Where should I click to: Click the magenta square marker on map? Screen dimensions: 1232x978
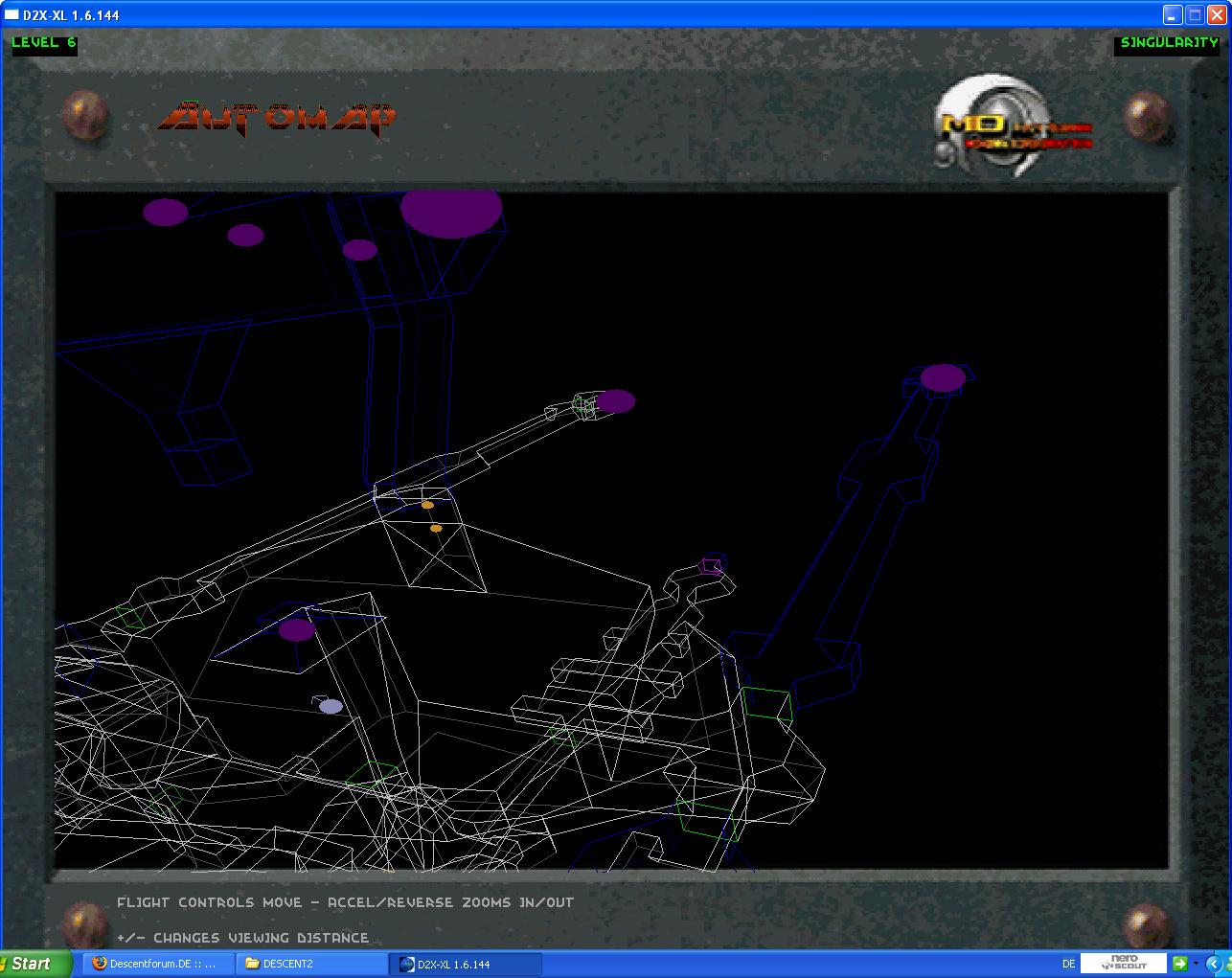coord(710,565)
